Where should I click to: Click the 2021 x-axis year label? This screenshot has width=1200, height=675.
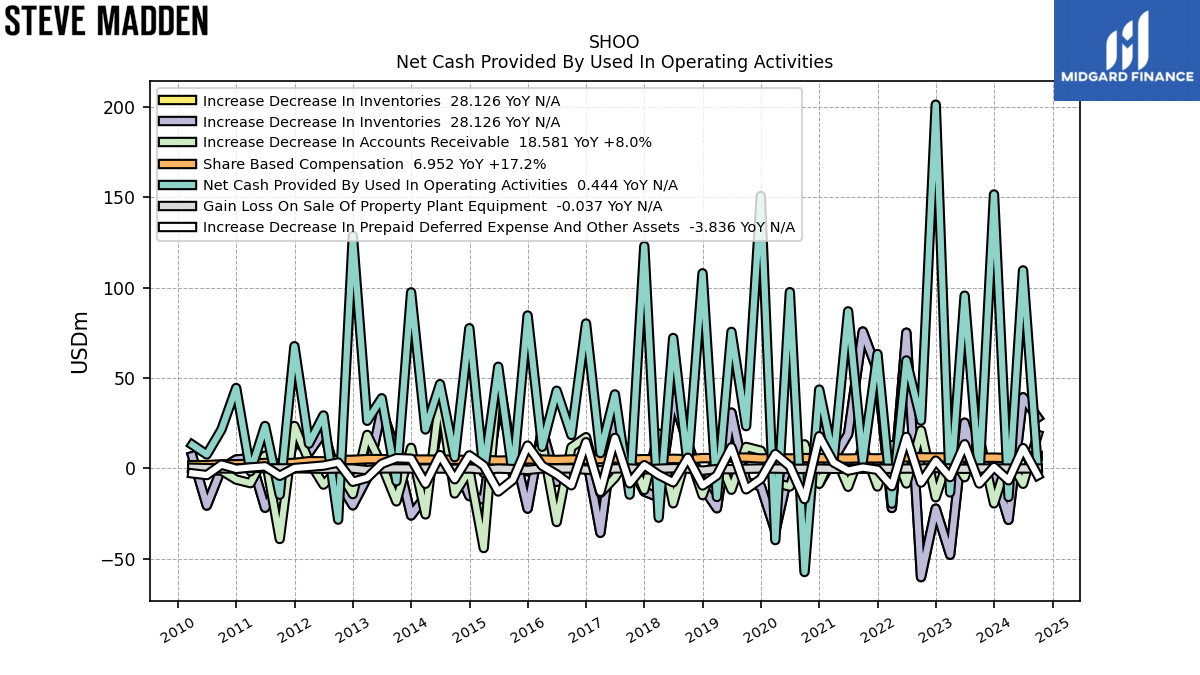817,628
